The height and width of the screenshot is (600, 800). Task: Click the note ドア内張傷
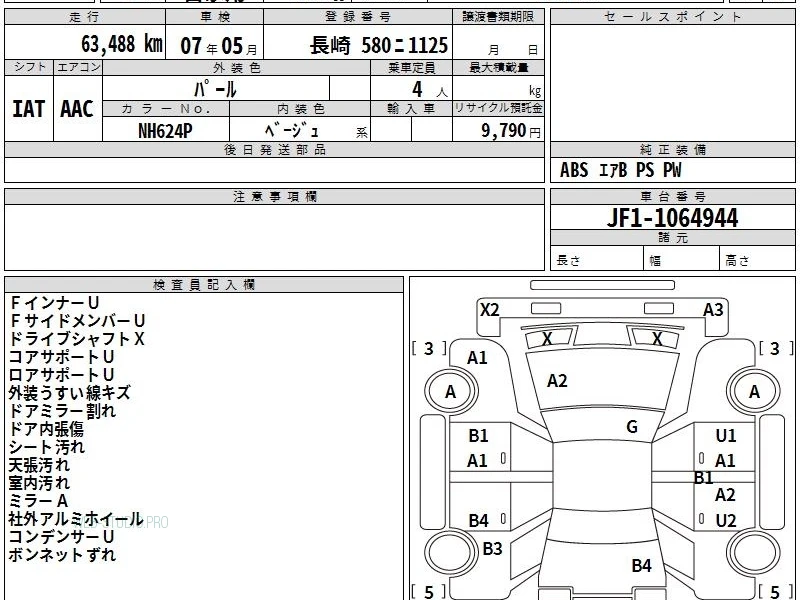click(x=46, y=429)
